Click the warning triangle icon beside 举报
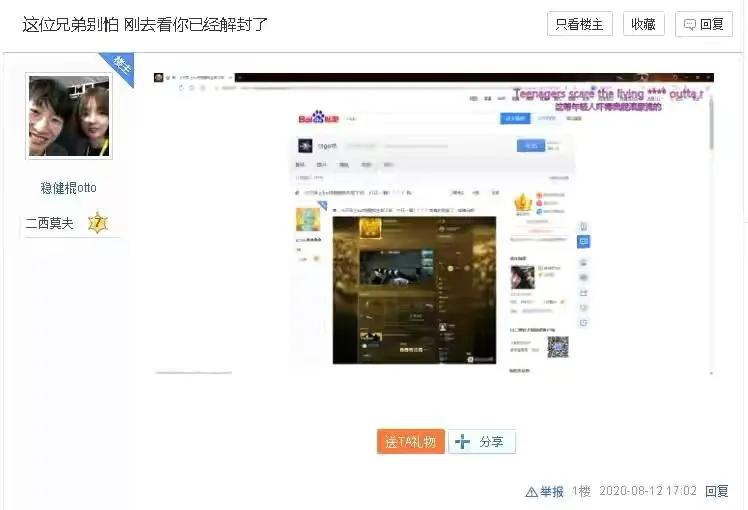 coord(531,492)
